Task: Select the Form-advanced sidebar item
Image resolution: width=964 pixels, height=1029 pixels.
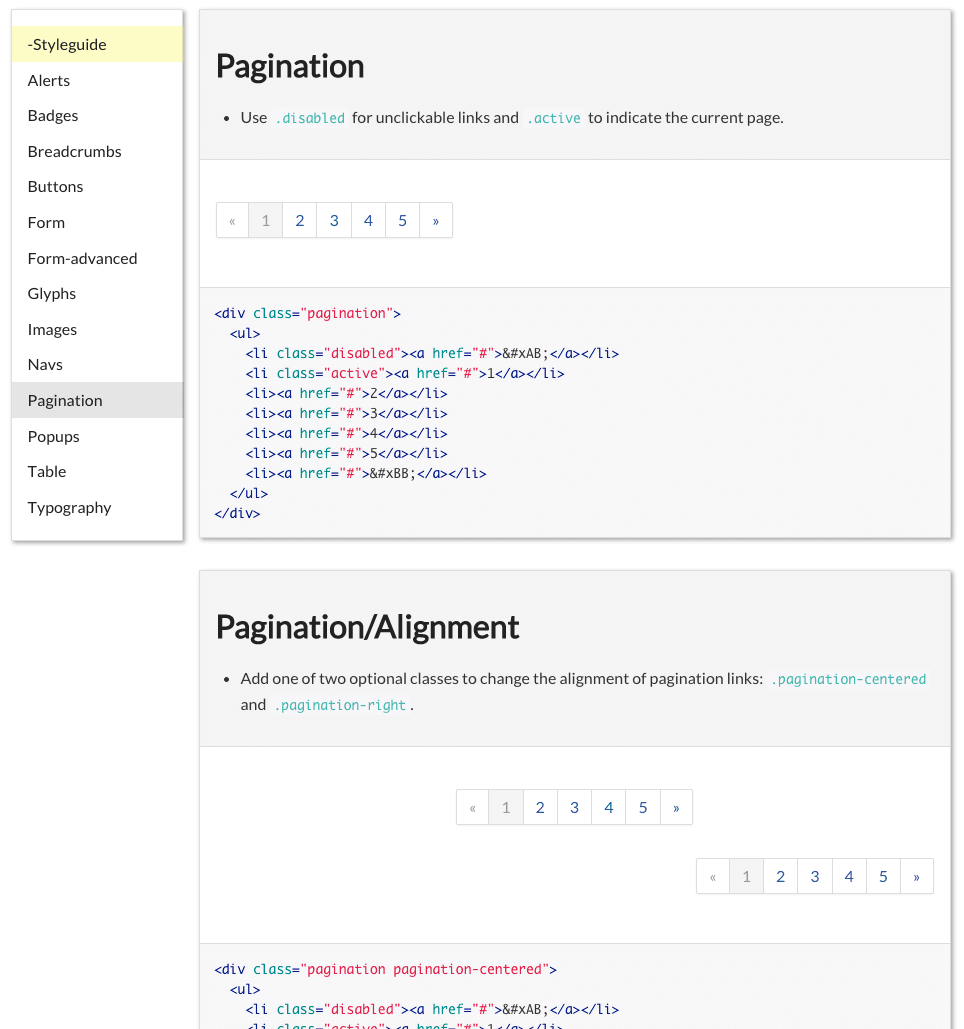Action: pos(82,258)
